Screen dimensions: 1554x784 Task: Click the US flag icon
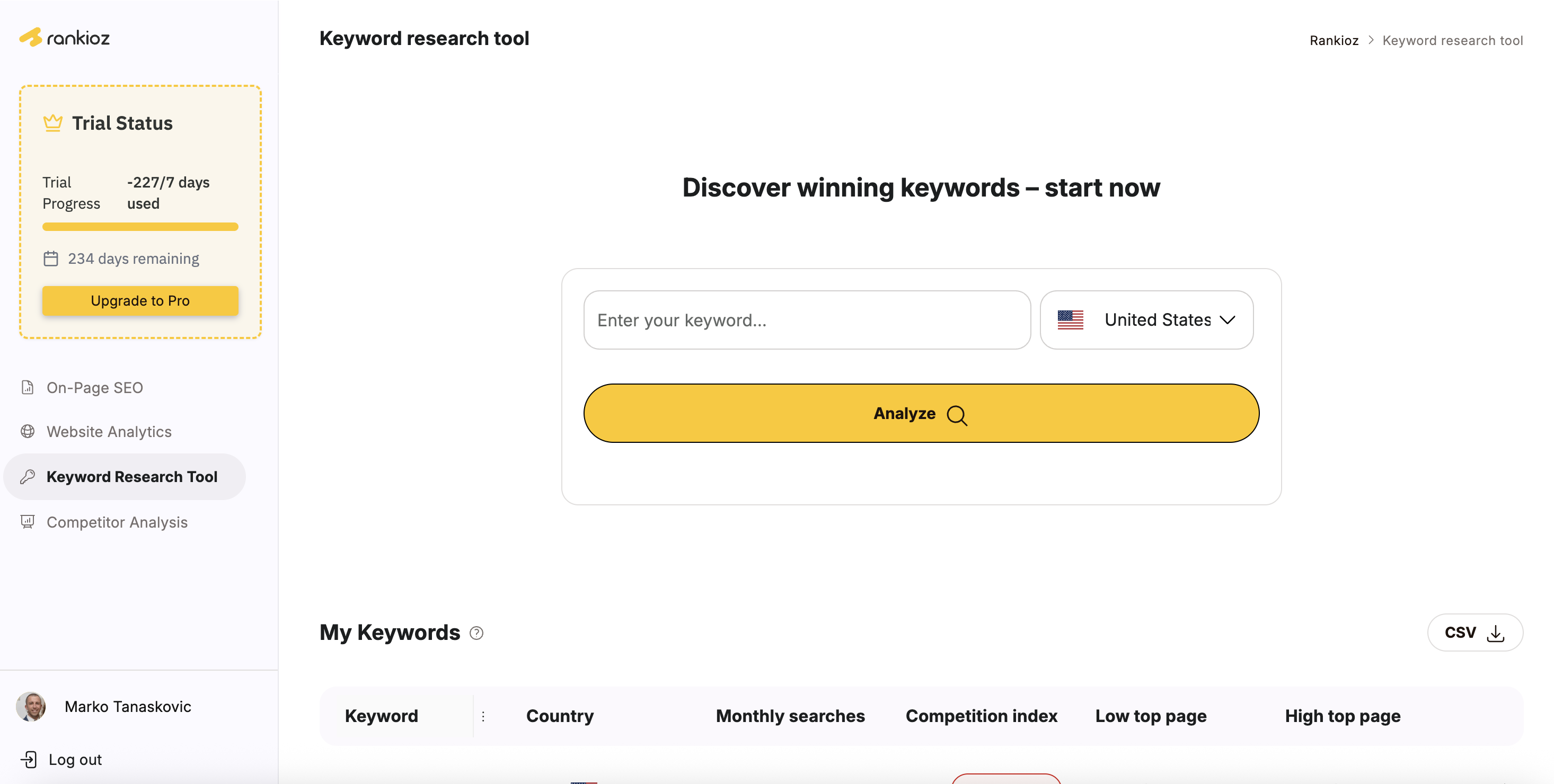pyautogui.click(x=1070, y=319)
